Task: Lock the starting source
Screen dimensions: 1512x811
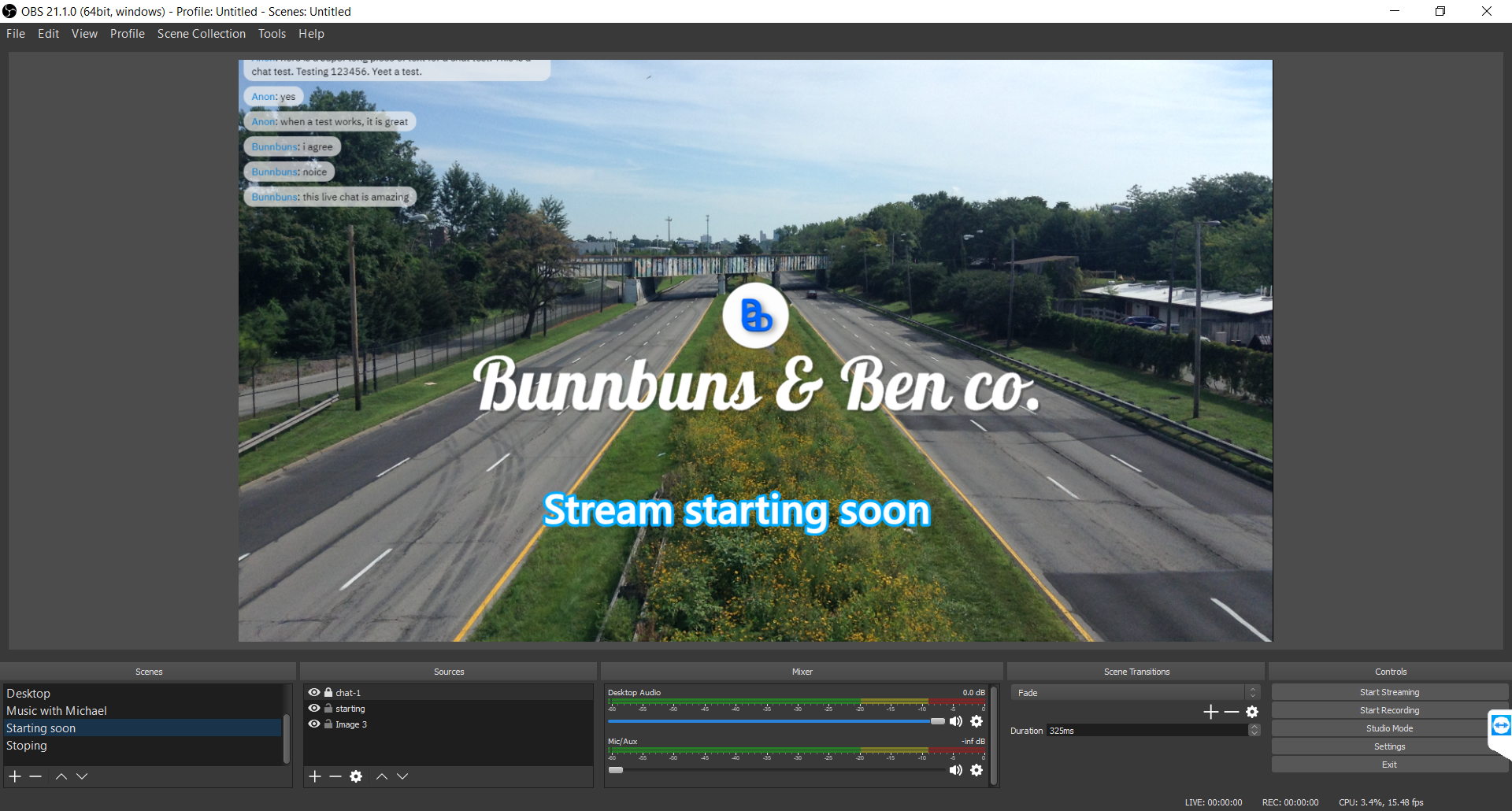Action: (328, 709)
